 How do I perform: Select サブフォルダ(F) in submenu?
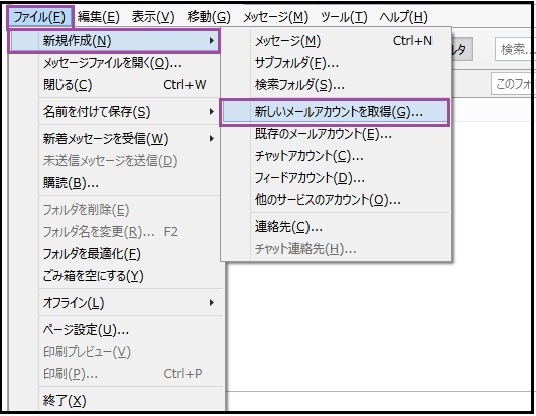pos(335,63)
